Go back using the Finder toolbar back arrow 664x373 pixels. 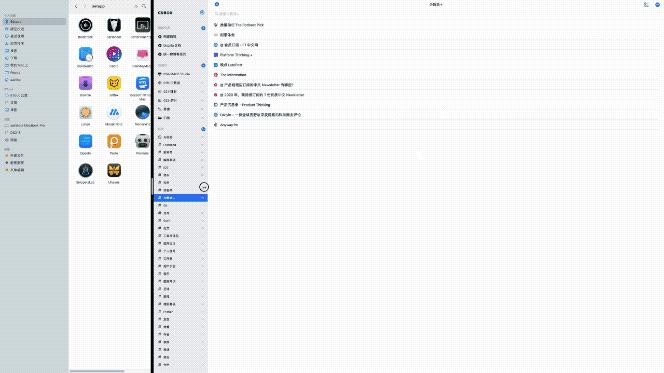click(x=76, y=6)
